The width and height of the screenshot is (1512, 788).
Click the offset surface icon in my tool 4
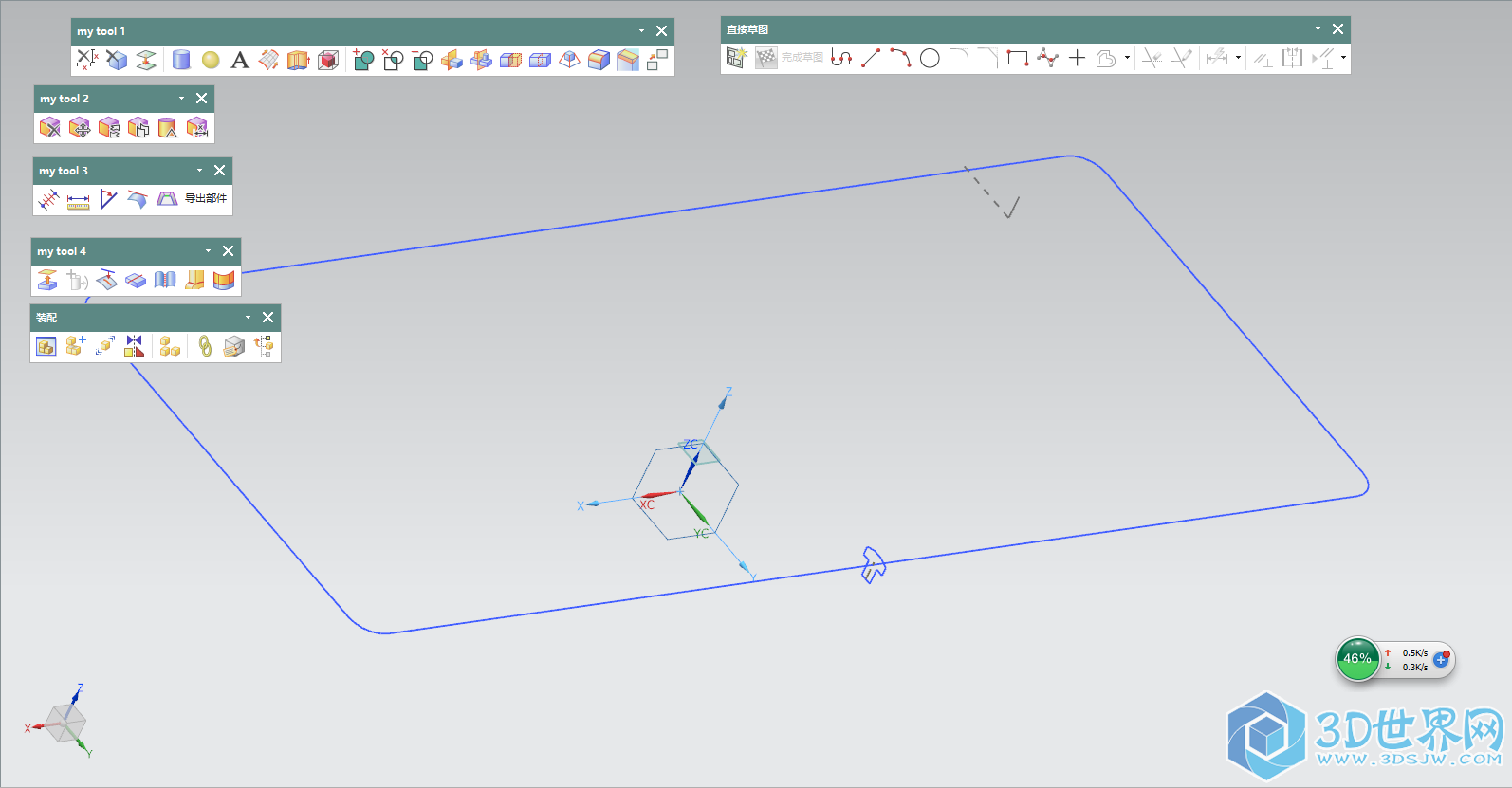click(47, 280)
